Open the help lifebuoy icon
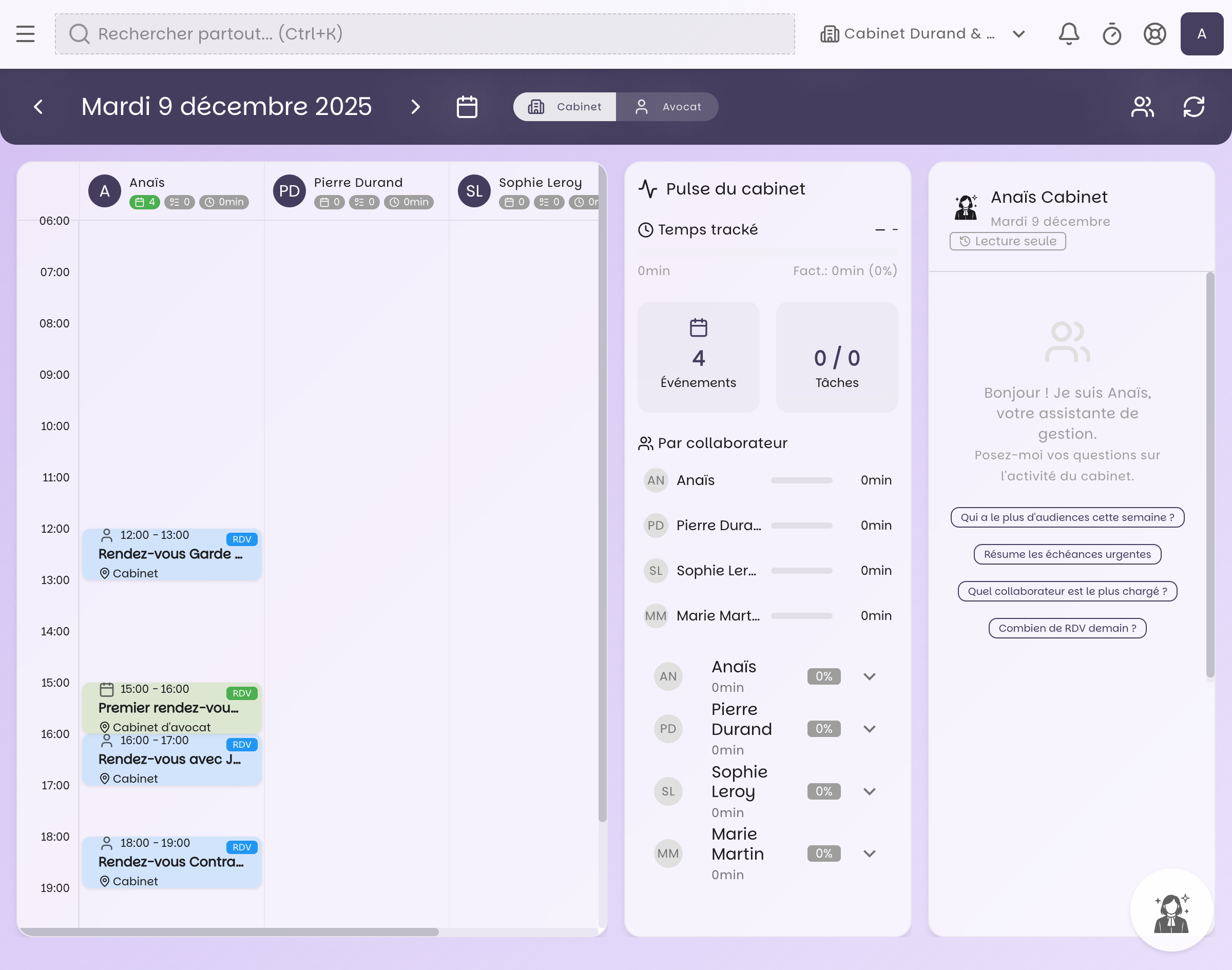The image size is (1232, 970). [x=1154, y=34]
